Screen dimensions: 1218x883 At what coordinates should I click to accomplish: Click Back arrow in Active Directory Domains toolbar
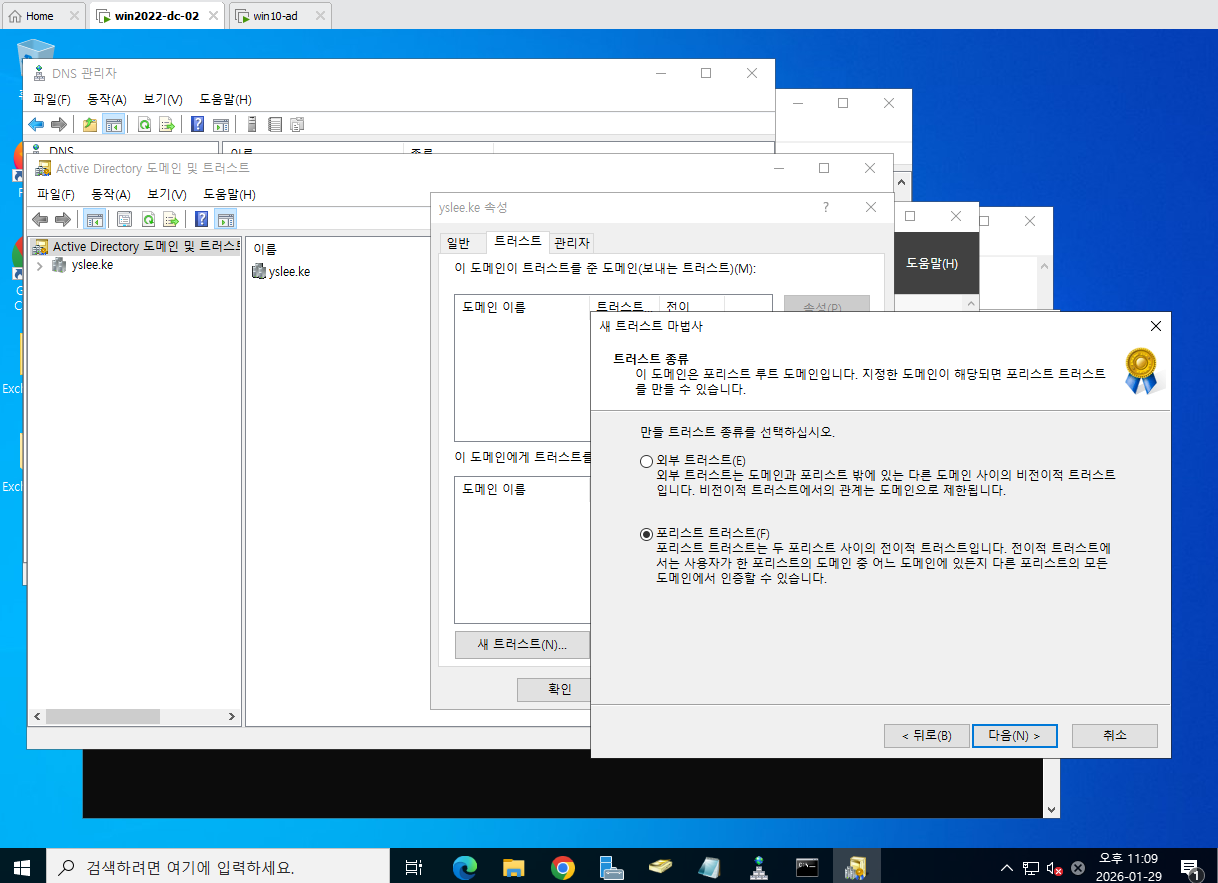tap(40, 219)
